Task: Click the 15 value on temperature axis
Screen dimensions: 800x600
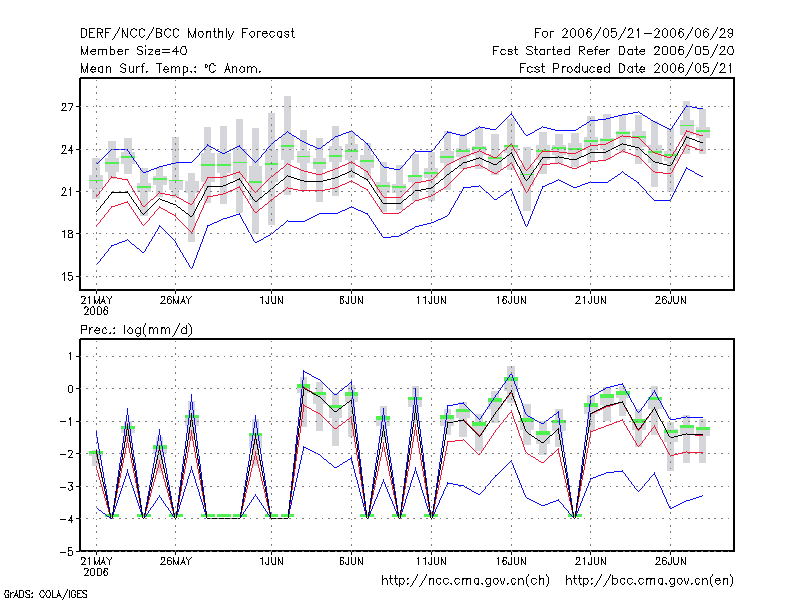Action: pos(67,277)
